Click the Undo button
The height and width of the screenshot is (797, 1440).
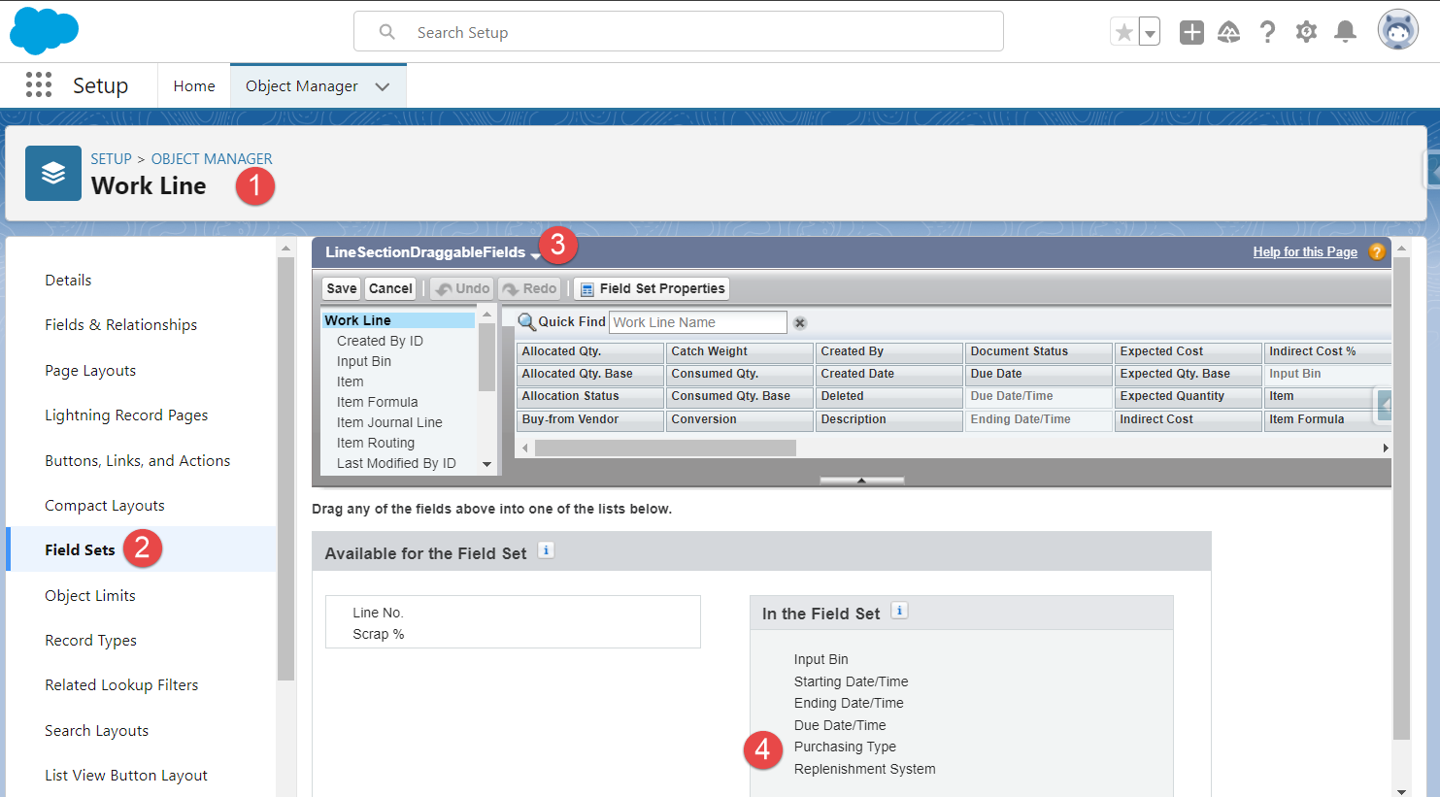click(461, 289)
